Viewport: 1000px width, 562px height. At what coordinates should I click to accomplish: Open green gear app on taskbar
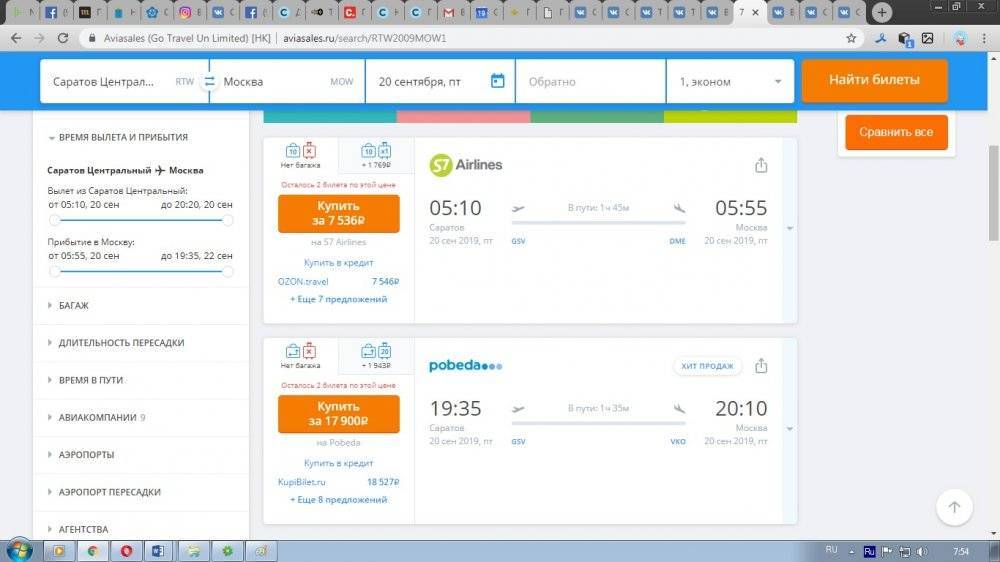pos(227,551)
